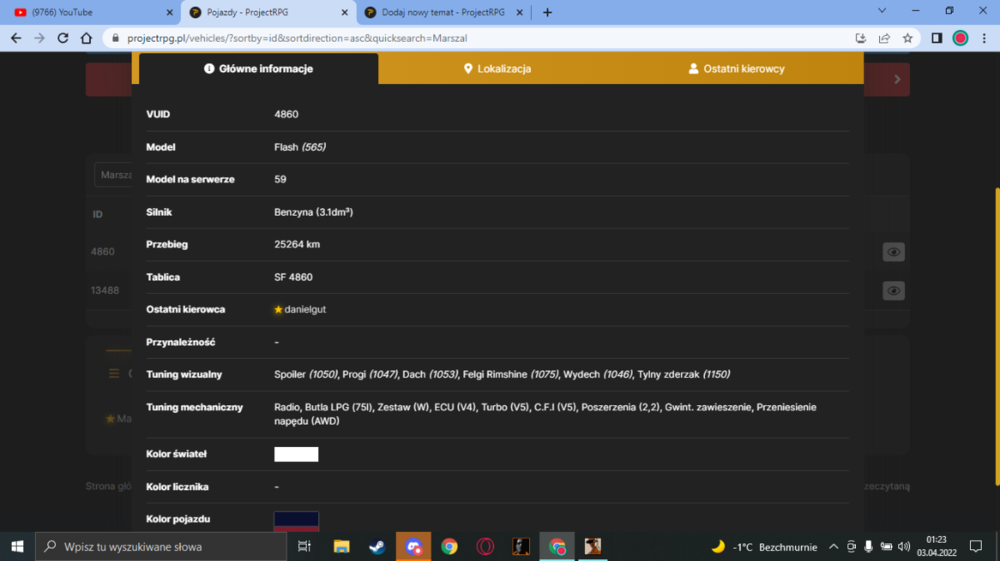Select the Główne informacje tab
1000x561 pixels.
pyautogui.click(x=258, y=68)
